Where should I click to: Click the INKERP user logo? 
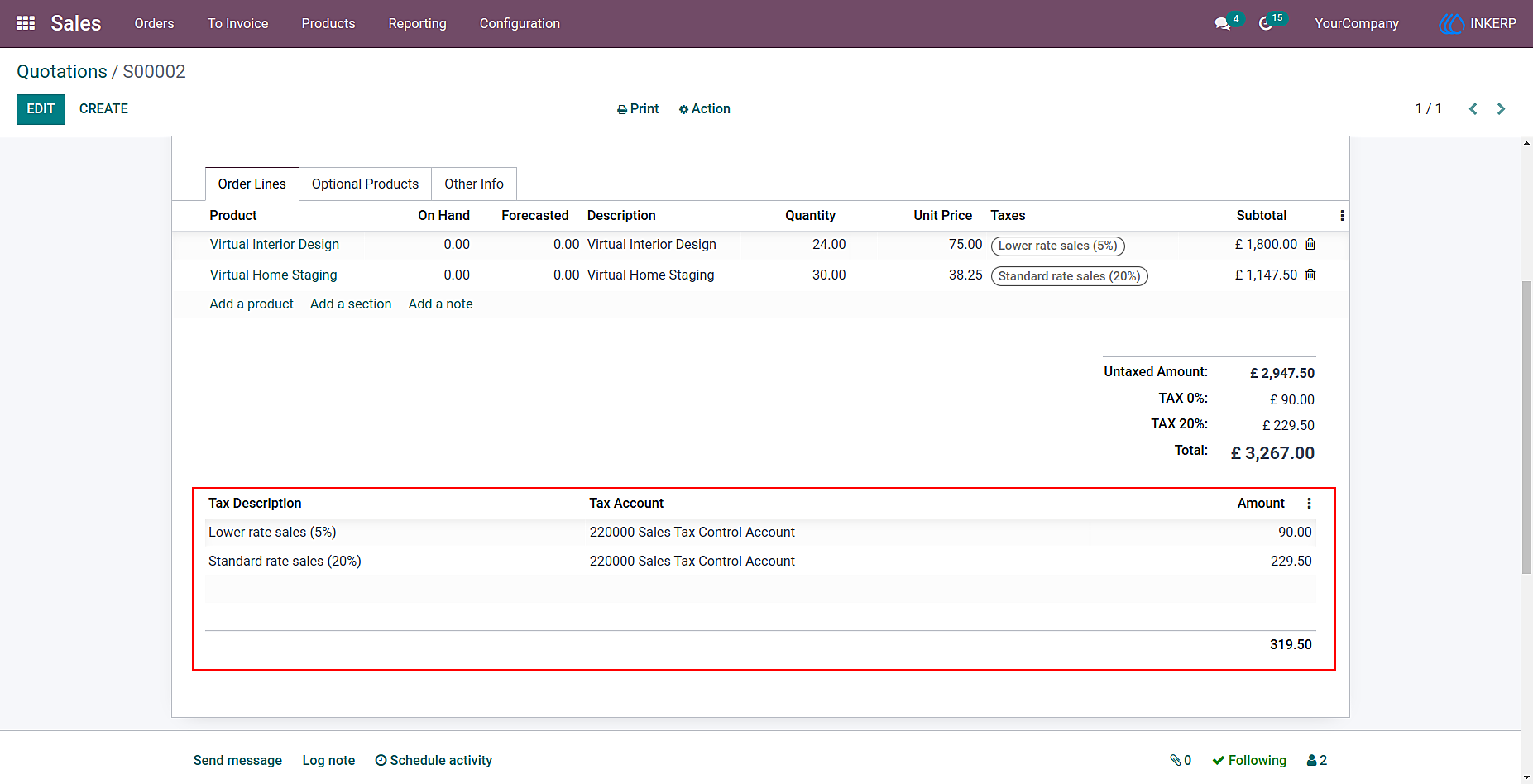[1478, 24]
